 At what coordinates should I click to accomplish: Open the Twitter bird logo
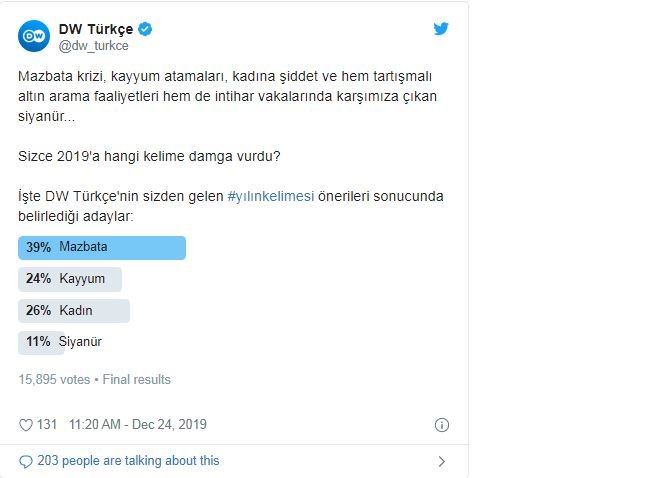pos(441,29)
